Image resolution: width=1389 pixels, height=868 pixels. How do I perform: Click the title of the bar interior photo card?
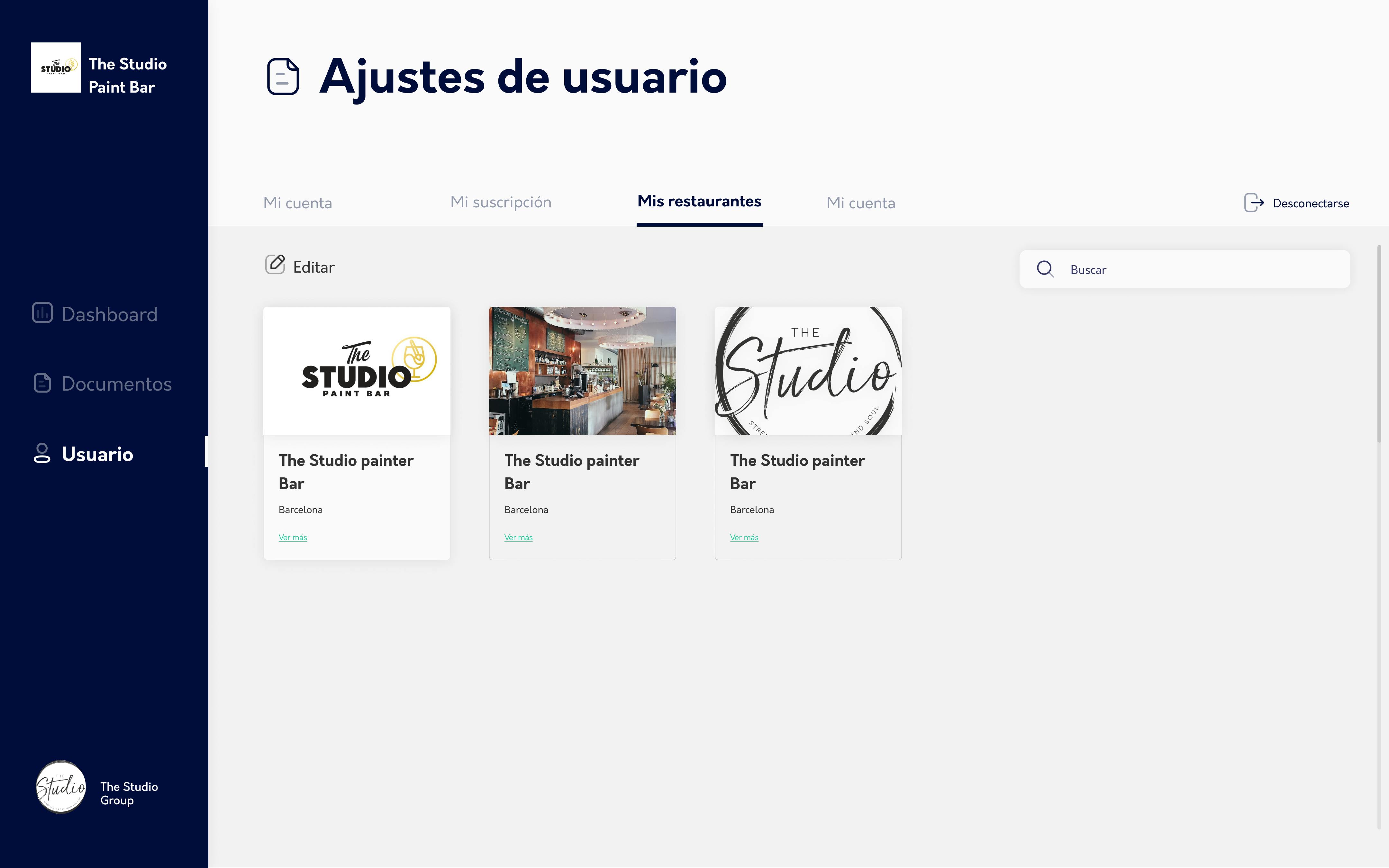click(x=572, y=471)
